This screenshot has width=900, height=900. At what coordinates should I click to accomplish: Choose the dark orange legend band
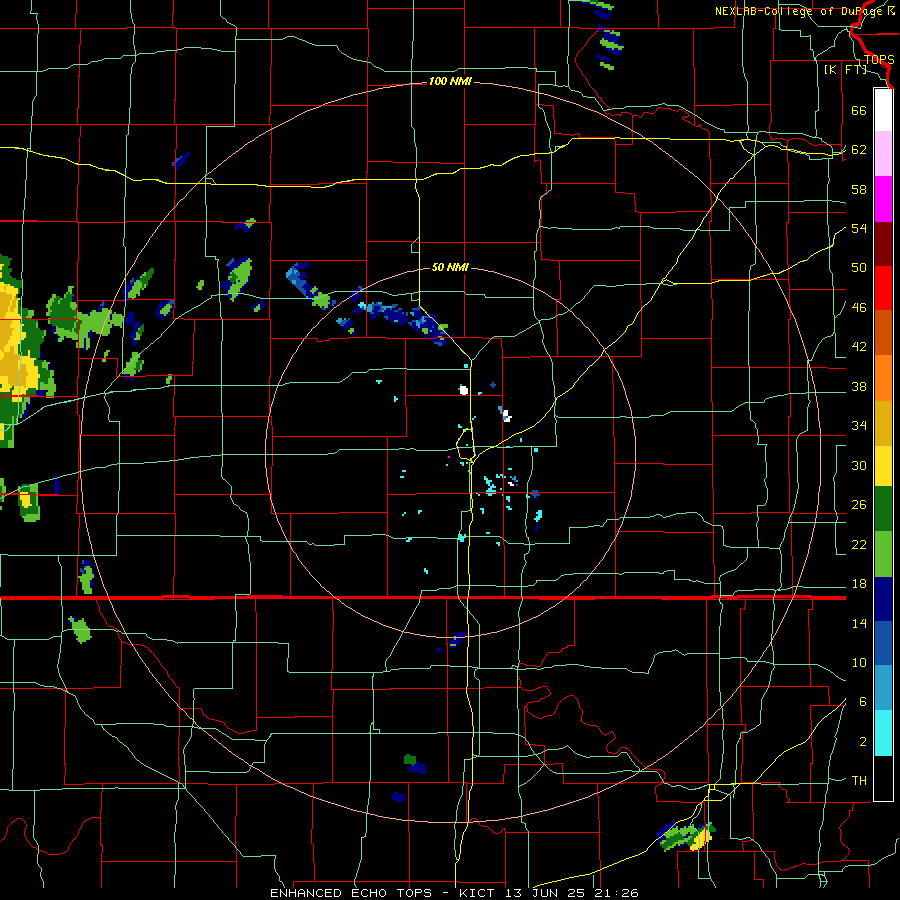883,333
